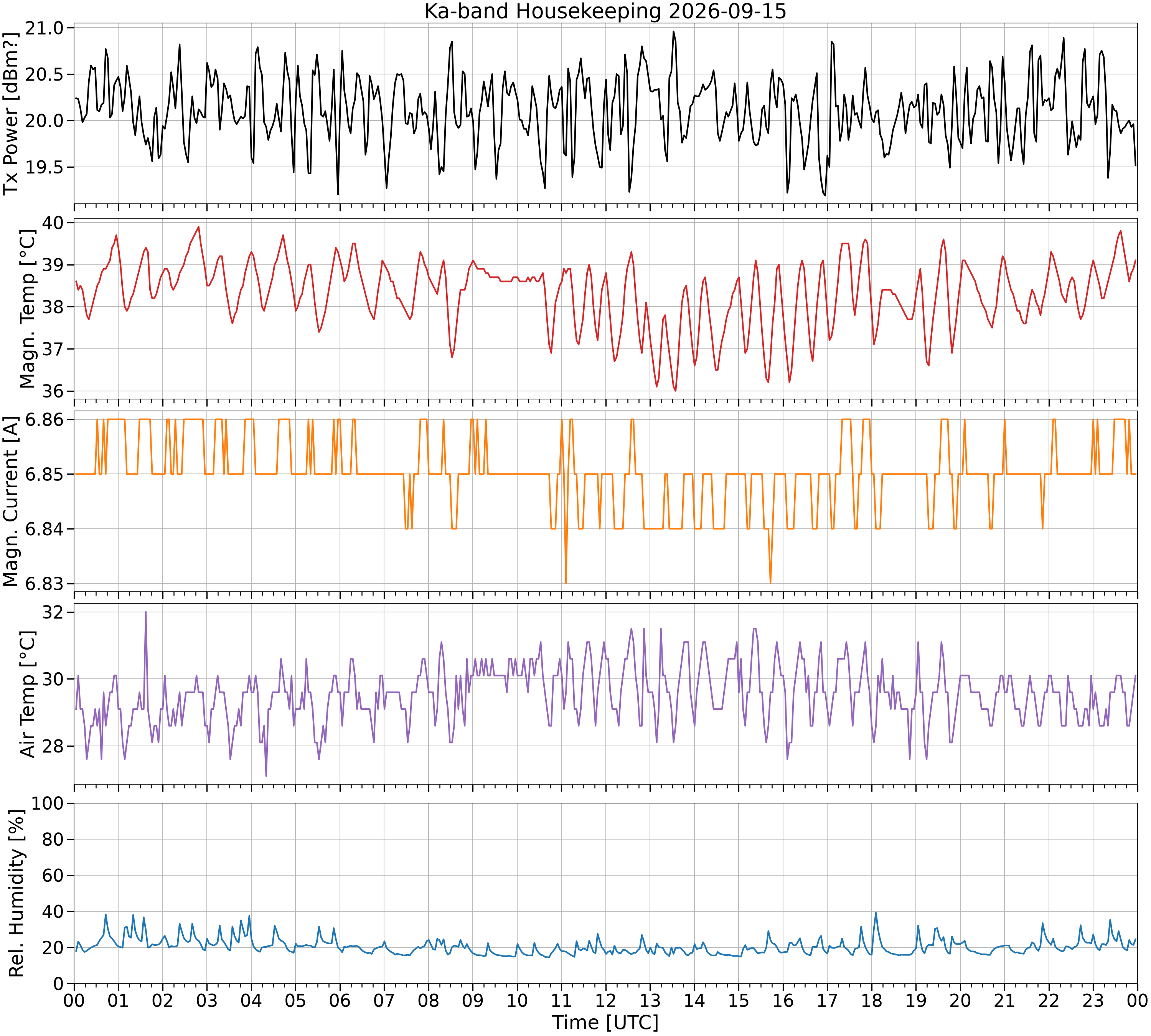The width and height of the screenshot is (1151, 1036).
Task: Select the 06 hour tick label
Action: (x=340, y=1000)
